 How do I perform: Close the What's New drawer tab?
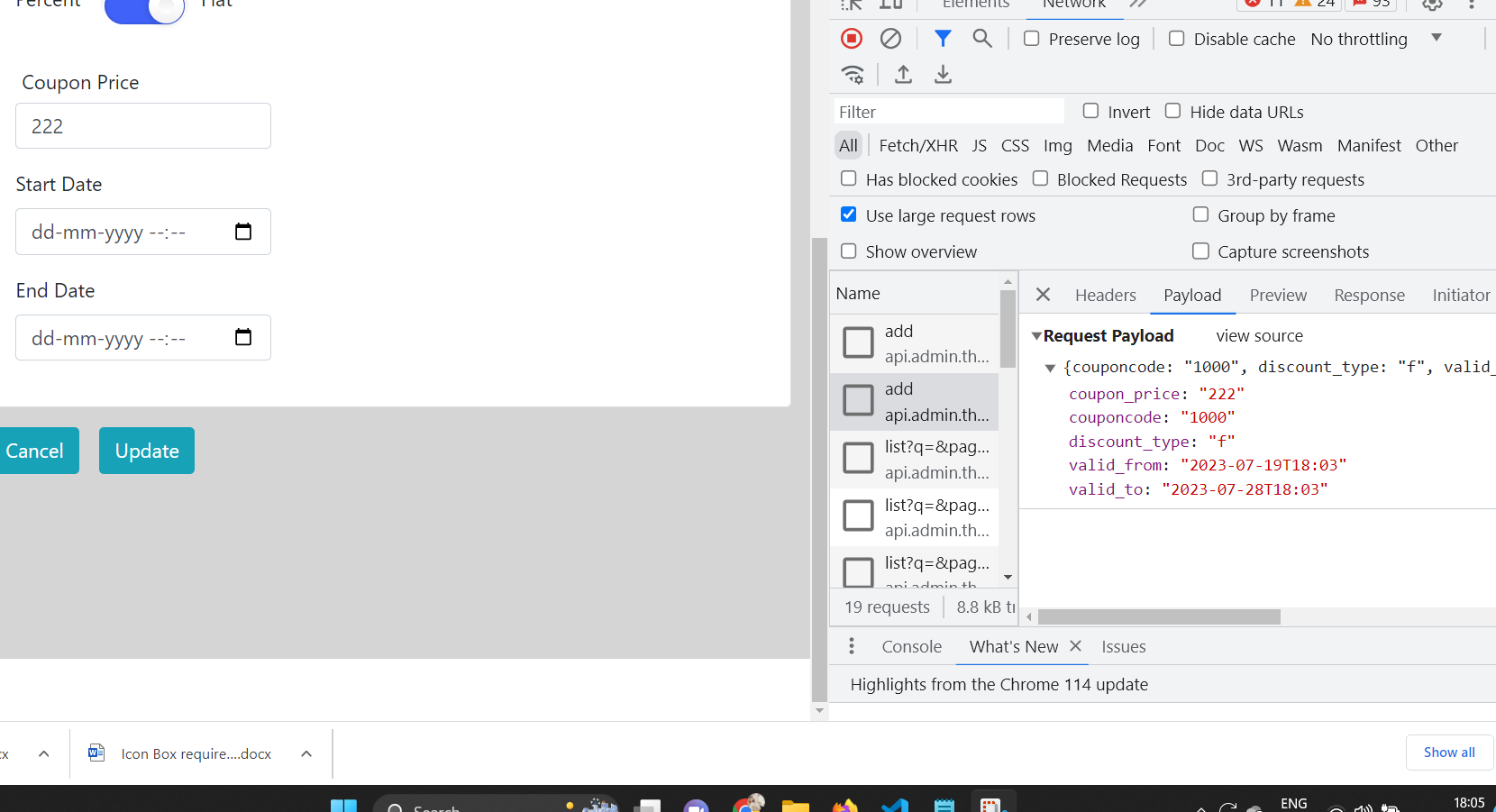(x=1075, y=646)
